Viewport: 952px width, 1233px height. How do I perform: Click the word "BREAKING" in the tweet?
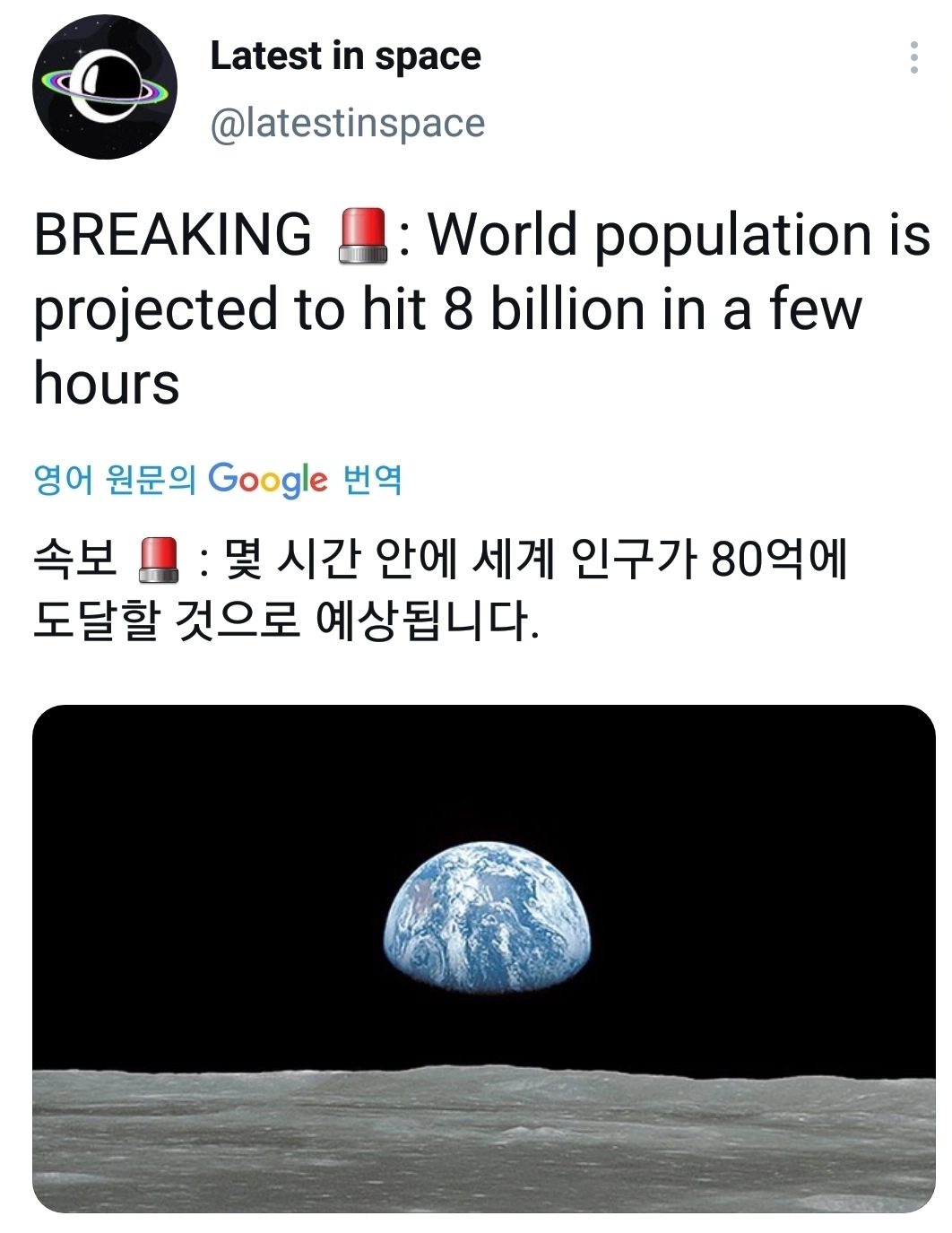tap(172, 235)
